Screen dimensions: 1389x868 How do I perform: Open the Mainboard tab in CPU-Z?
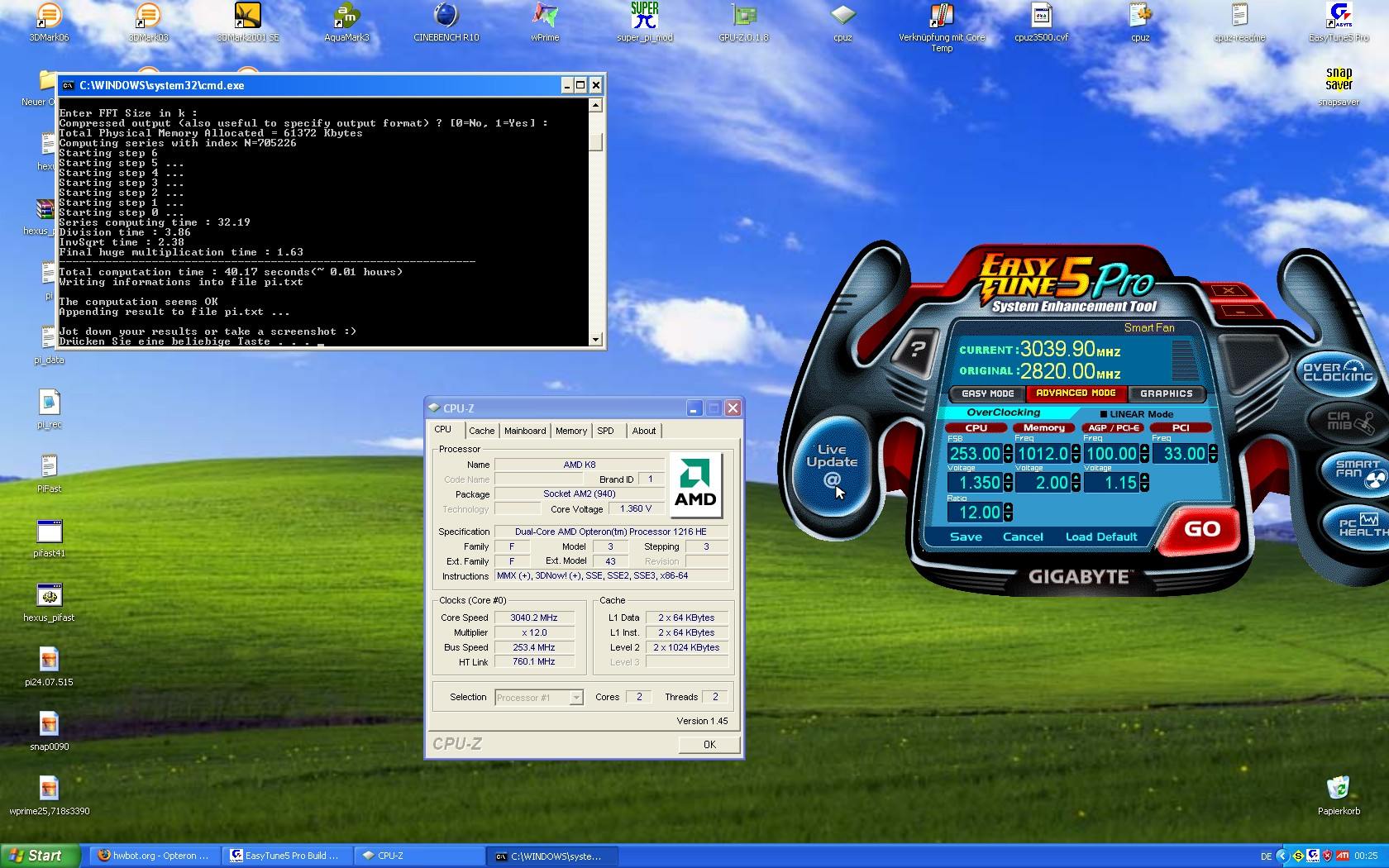pos(525,431)
